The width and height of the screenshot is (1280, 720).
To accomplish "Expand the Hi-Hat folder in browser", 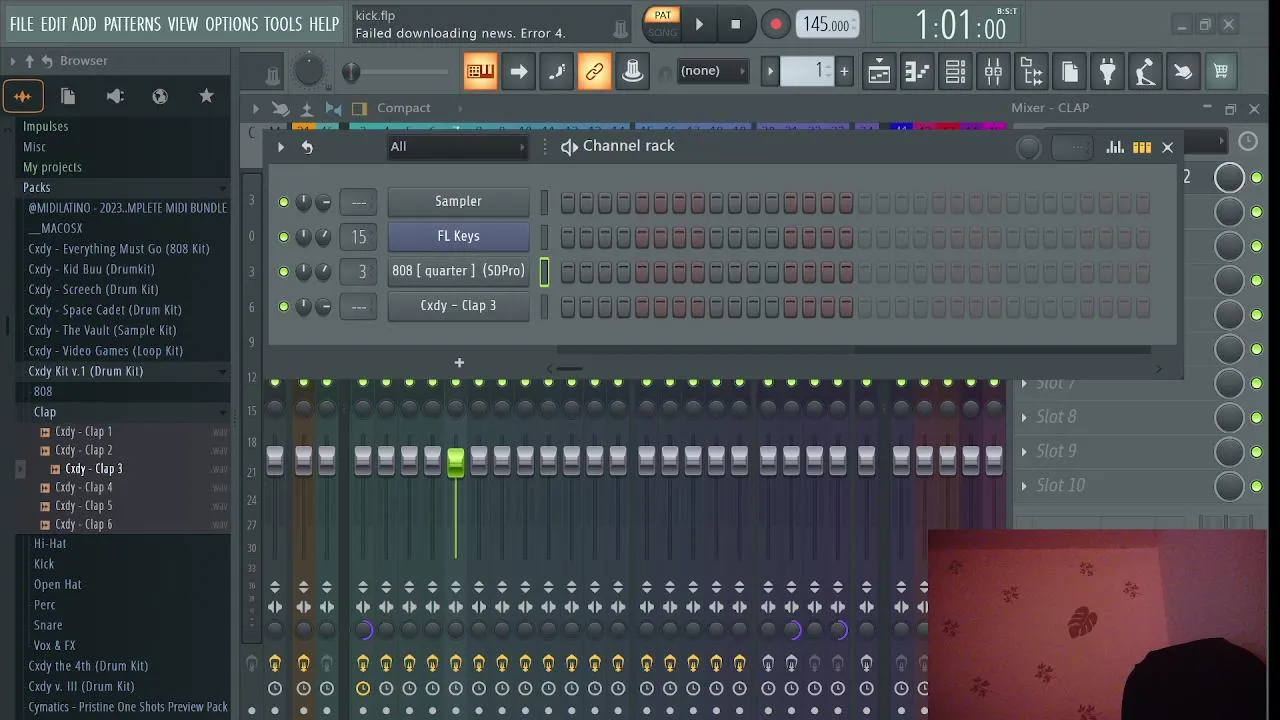I will [x=50, y=544].
